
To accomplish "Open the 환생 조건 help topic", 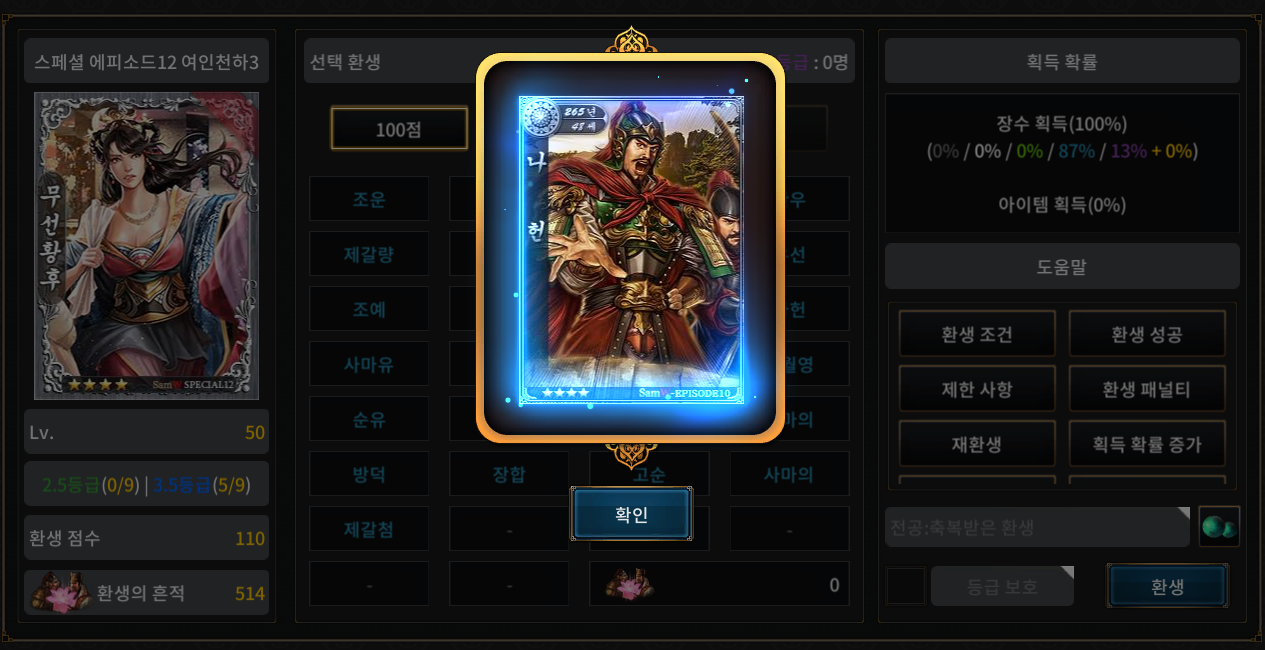I will [x=977, y=334].
